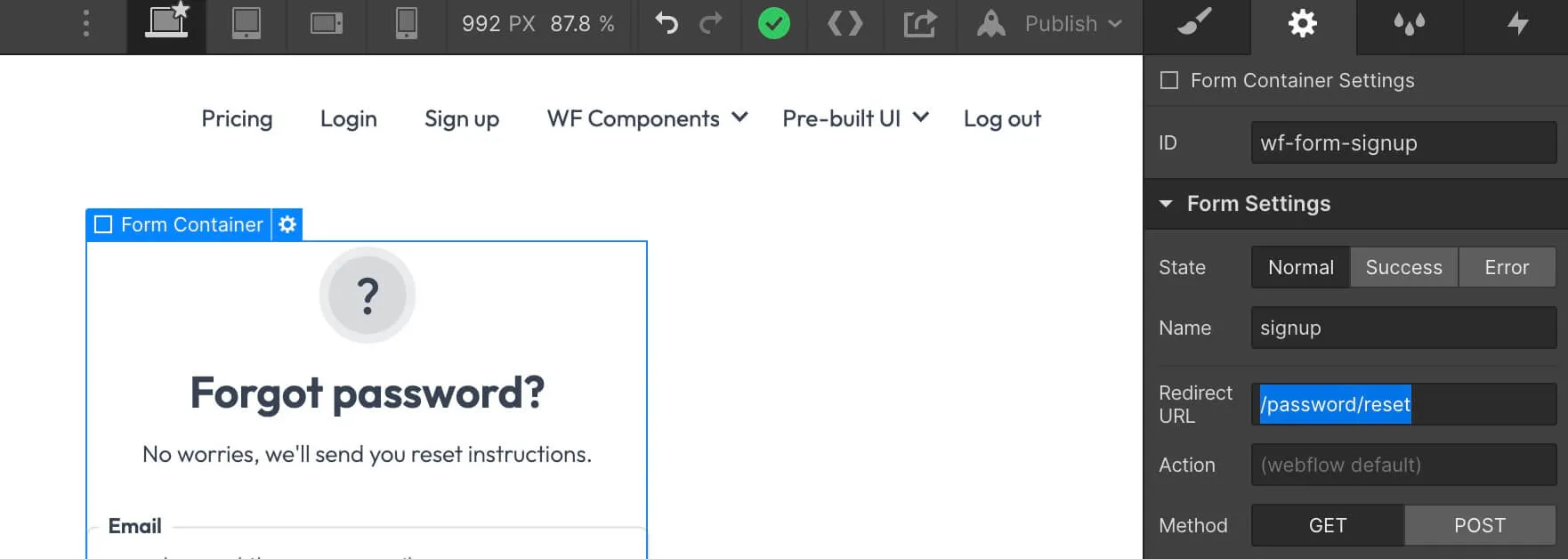Select the Error form state
1568x559 pixels.
tap(1507, 267)
